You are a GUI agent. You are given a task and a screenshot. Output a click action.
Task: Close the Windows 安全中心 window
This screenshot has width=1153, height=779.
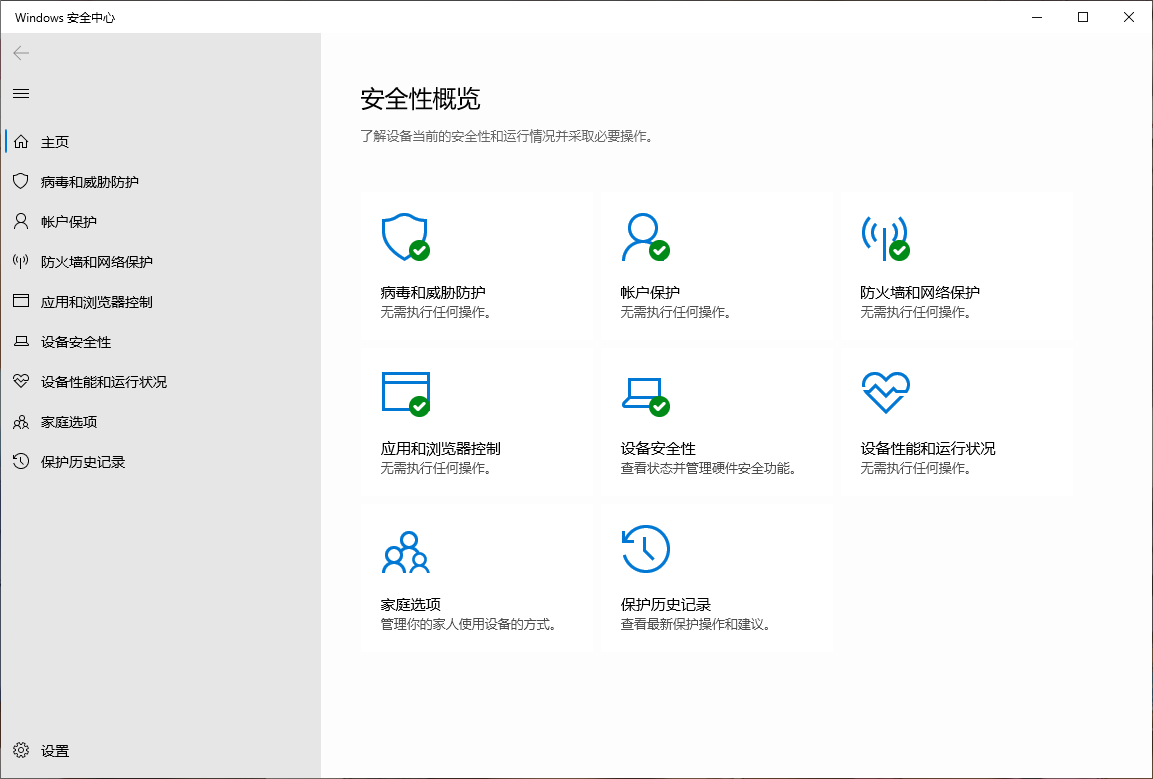(x=1129, y=17)
